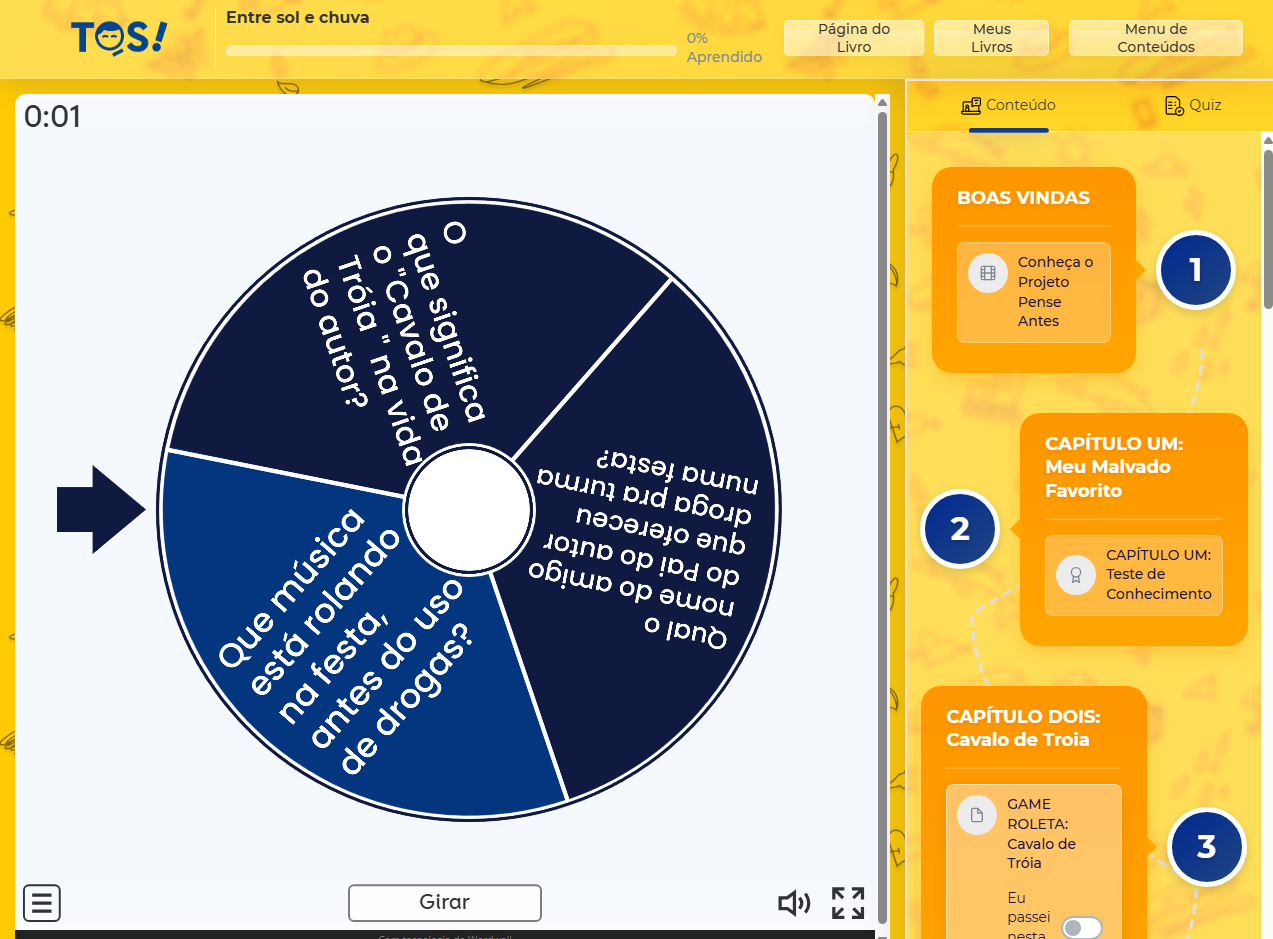Open 'GAME ROLETA: Cavalo de Tróia' item
This screenshot has width=1273, height=939.
(x=1034, y=862)
